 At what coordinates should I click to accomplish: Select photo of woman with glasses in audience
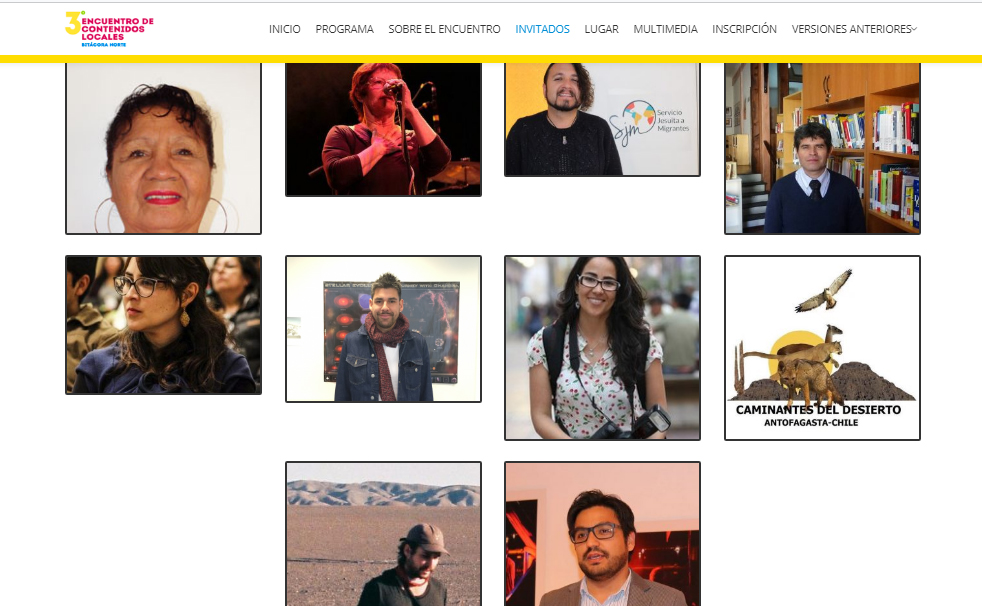point(163,325)
